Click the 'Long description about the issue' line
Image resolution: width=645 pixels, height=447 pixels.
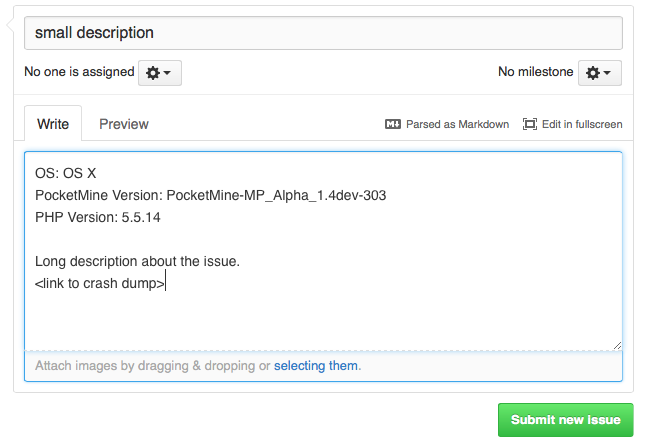(137, 261)
